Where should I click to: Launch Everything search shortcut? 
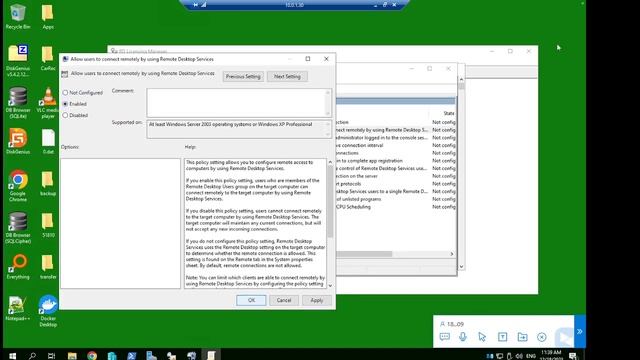[18, 267]
